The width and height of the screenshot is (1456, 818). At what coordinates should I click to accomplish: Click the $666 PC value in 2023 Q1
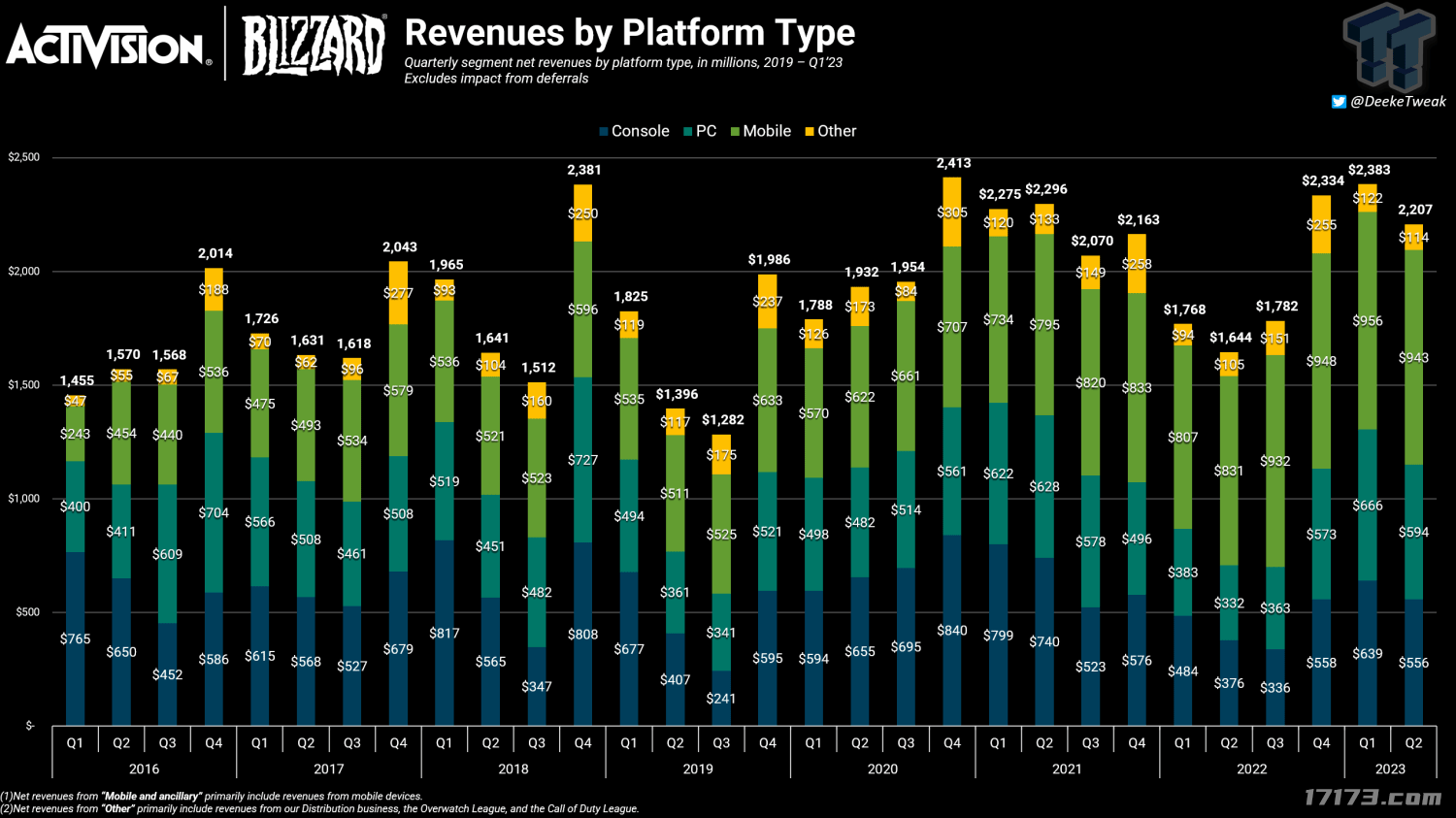[x=1368, y=505]
